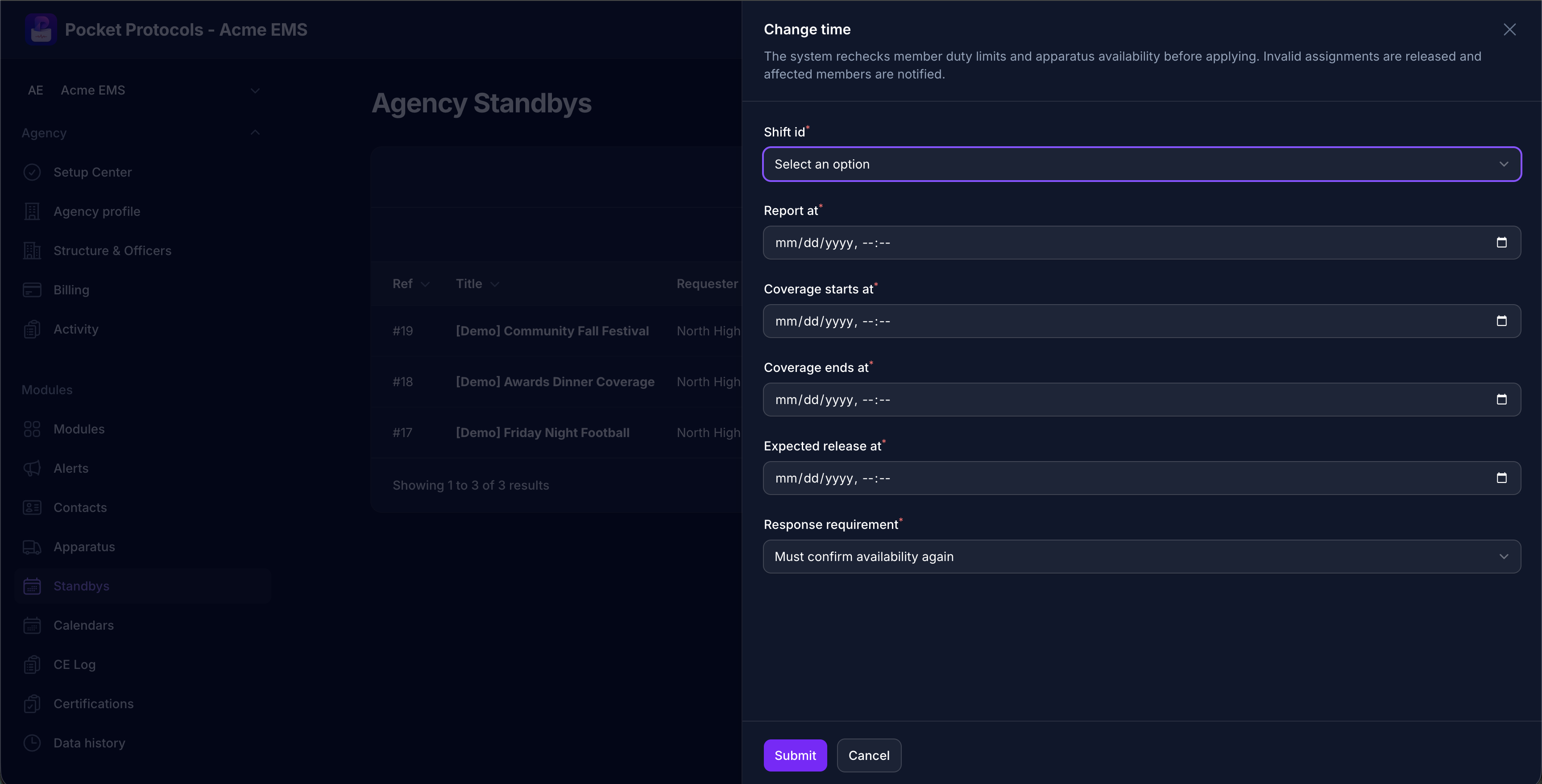Open Data history from the sidebar
This screenshot has height=784, width=1542.
pos(142,743)
